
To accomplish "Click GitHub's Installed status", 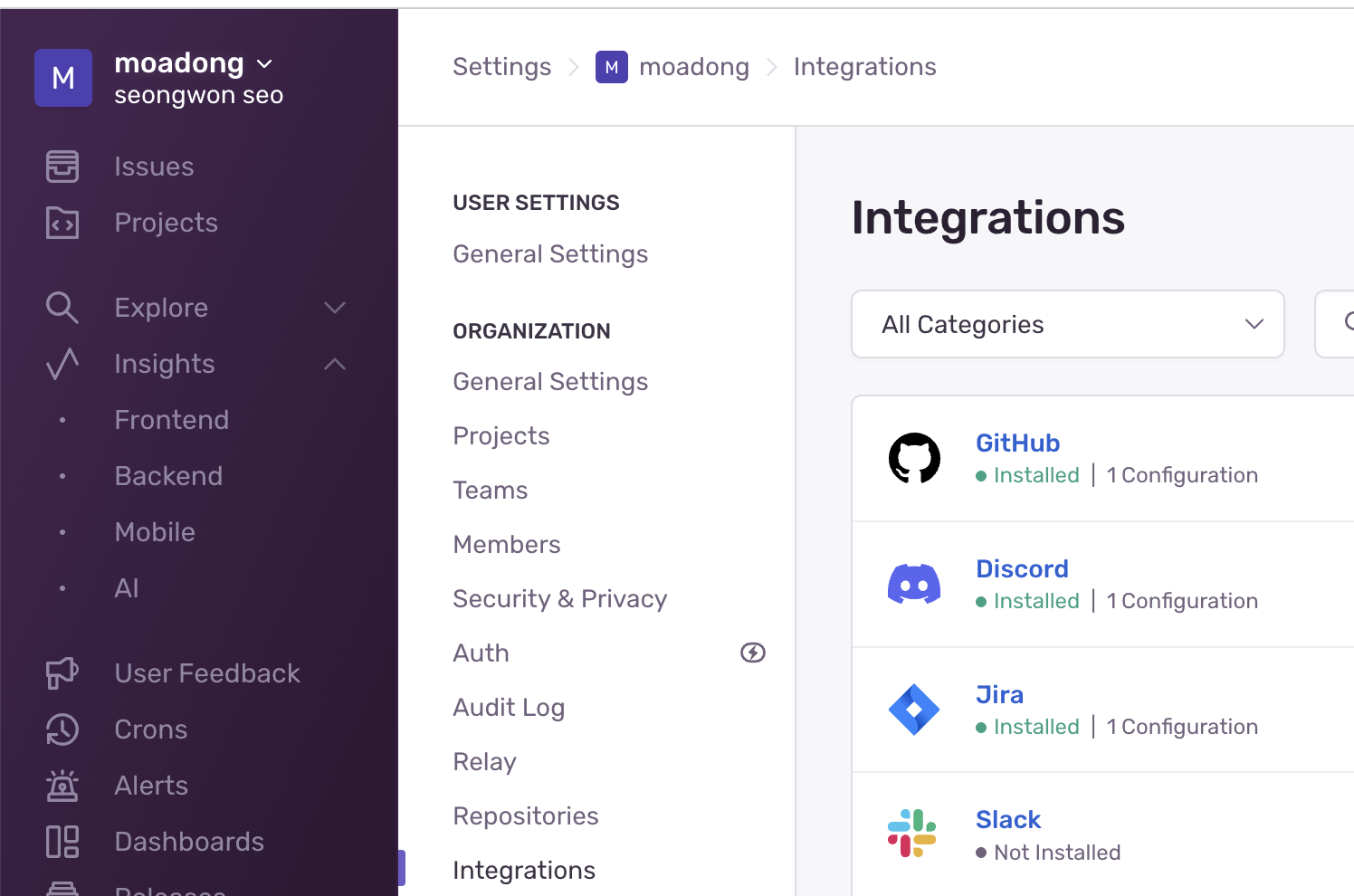I will [1028, 475].
